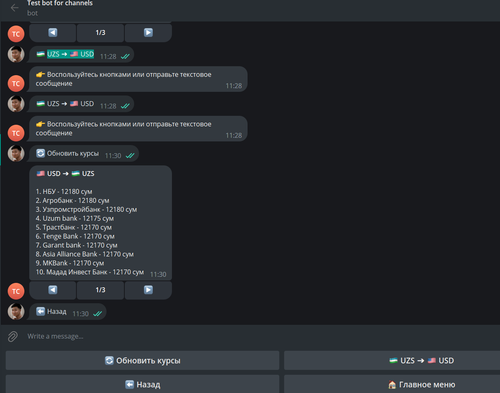Screen dimensions: 500x393
Task: Click the 1/3 page indicator under bottom rates list
Action: point(100,290)
